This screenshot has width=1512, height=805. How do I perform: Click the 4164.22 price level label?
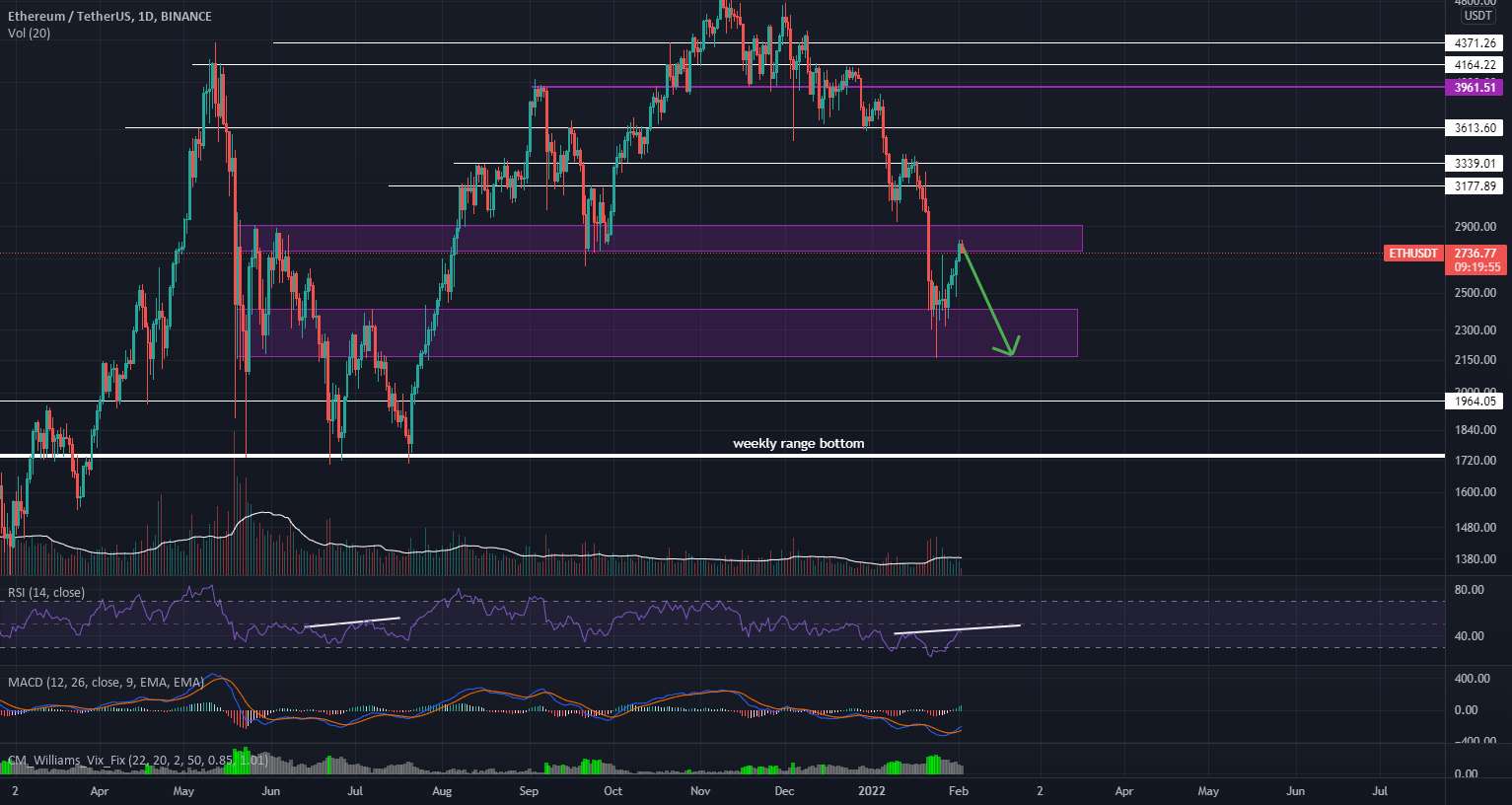[x=1475, y=65]
